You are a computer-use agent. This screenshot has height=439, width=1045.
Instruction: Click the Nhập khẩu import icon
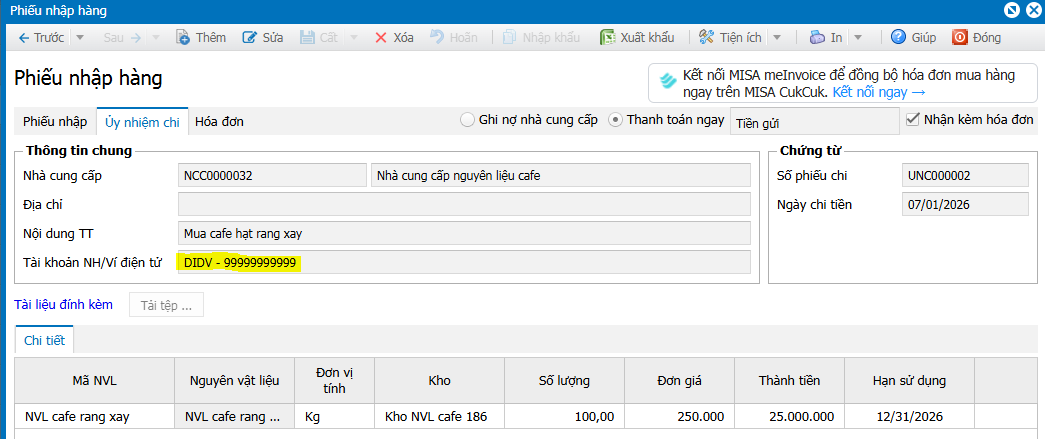coord(509,37)
